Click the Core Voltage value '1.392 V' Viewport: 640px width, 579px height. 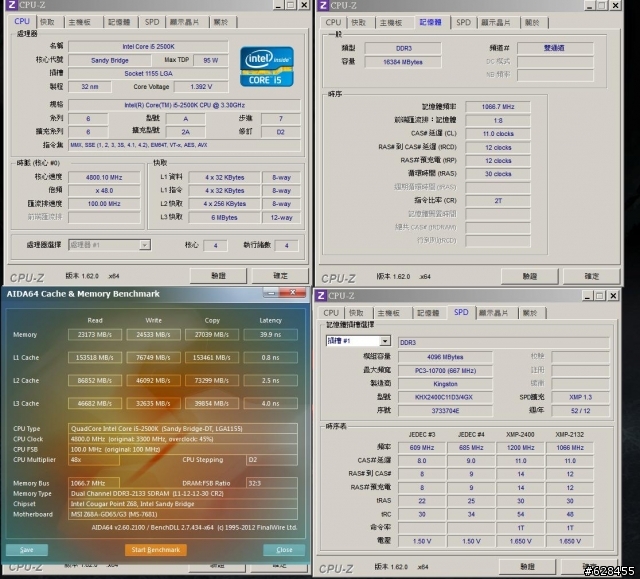(x=201, y=87)
